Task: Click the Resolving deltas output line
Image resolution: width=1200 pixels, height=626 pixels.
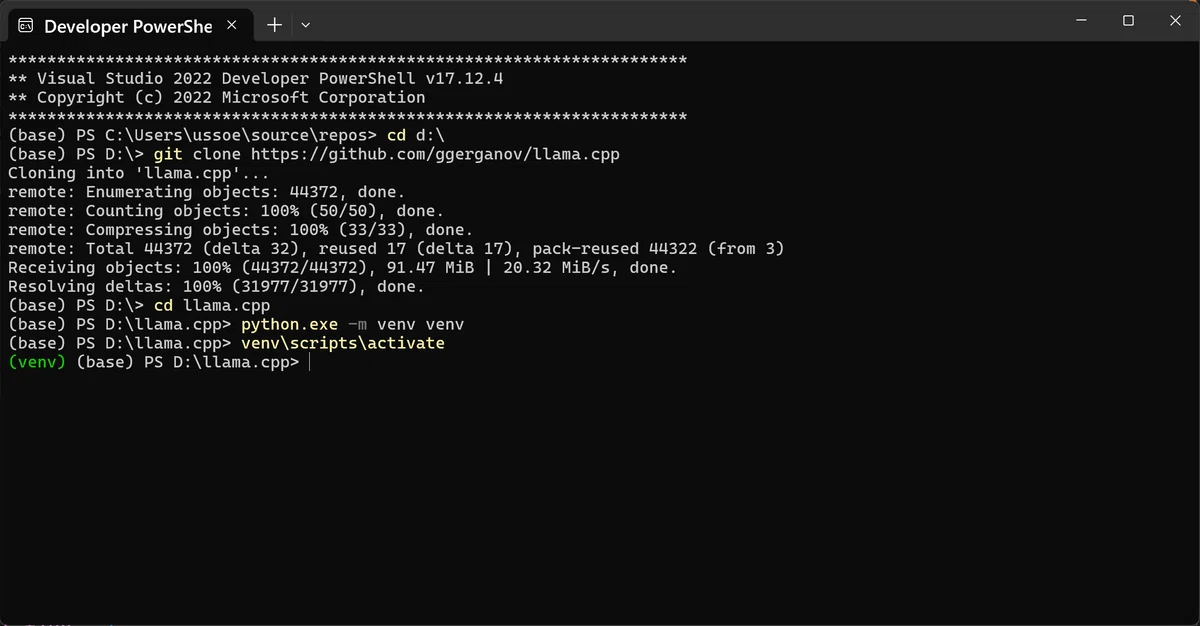Action: pos(216,286)
